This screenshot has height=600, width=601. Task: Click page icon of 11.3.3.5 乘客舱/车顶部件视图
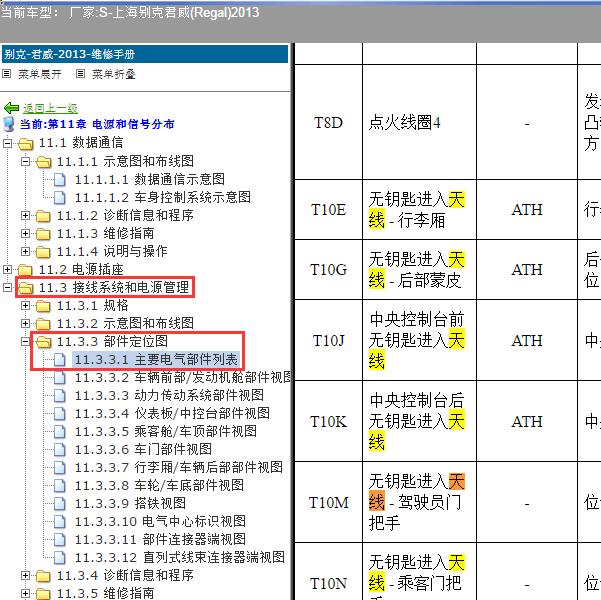[60, 432]
